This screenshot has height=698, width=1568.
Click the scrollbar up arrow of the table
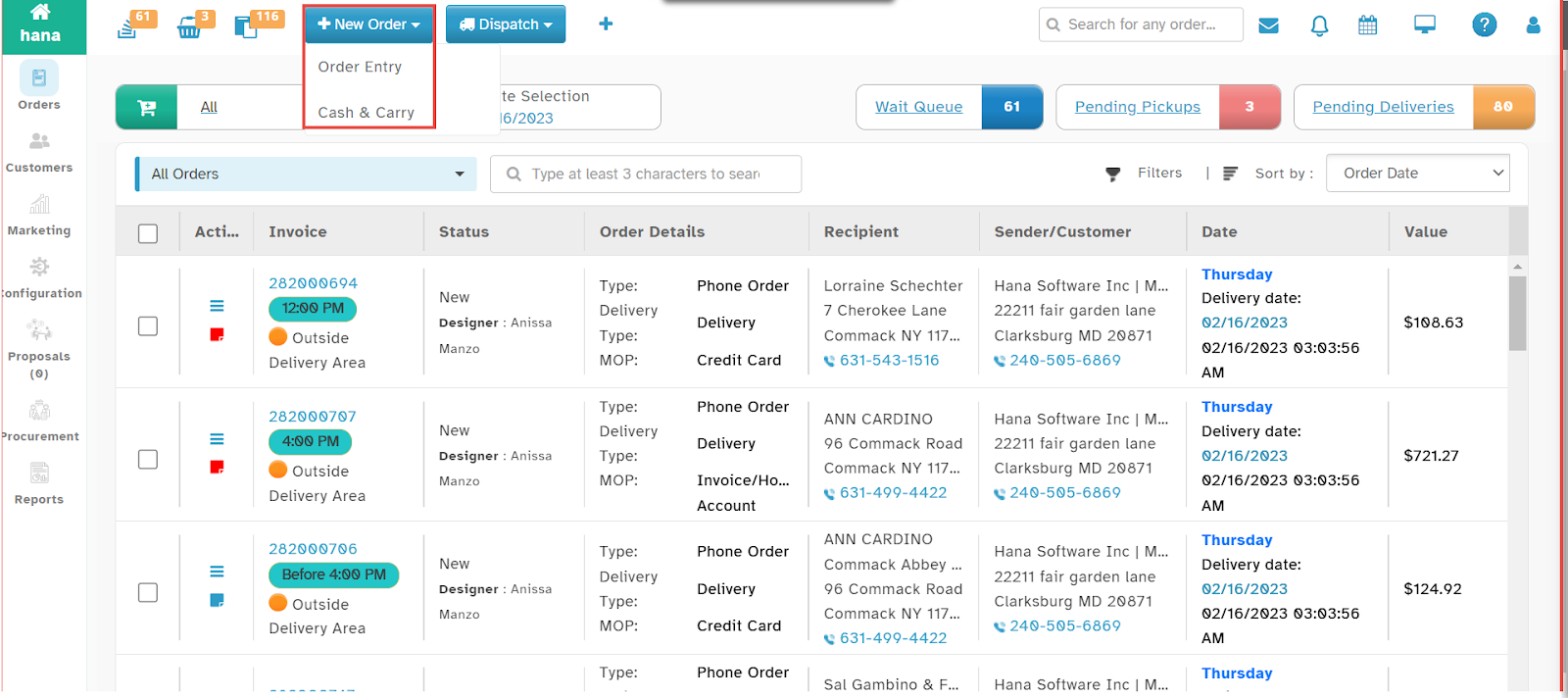click(x=1517, y=266)
